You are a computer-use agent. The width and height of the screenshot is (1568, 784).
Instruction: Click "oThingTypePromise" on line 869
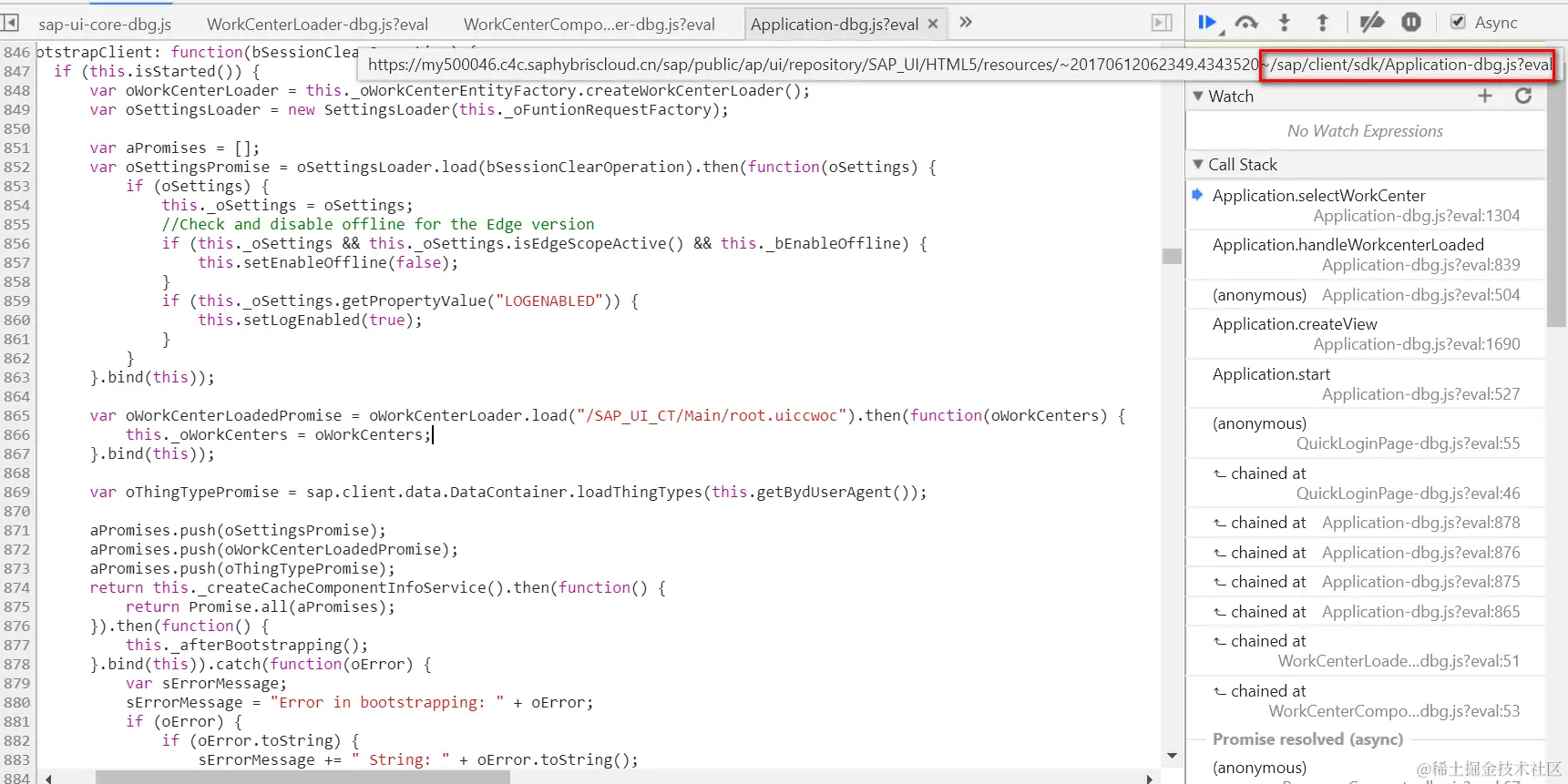pyautogui.click(x=202, y=492)
